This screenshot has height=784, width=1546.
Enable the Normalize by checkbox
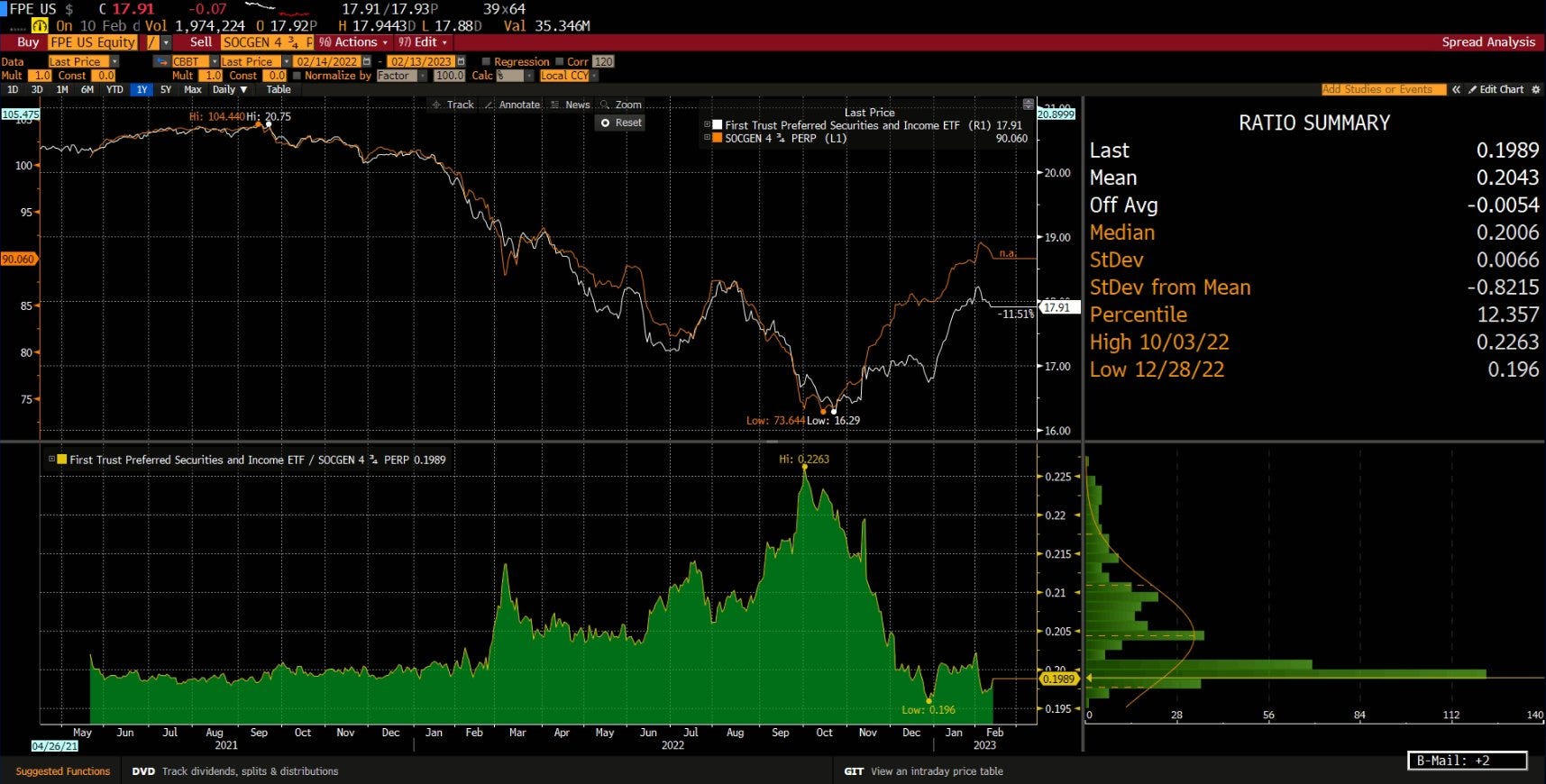tap(297, 76)
